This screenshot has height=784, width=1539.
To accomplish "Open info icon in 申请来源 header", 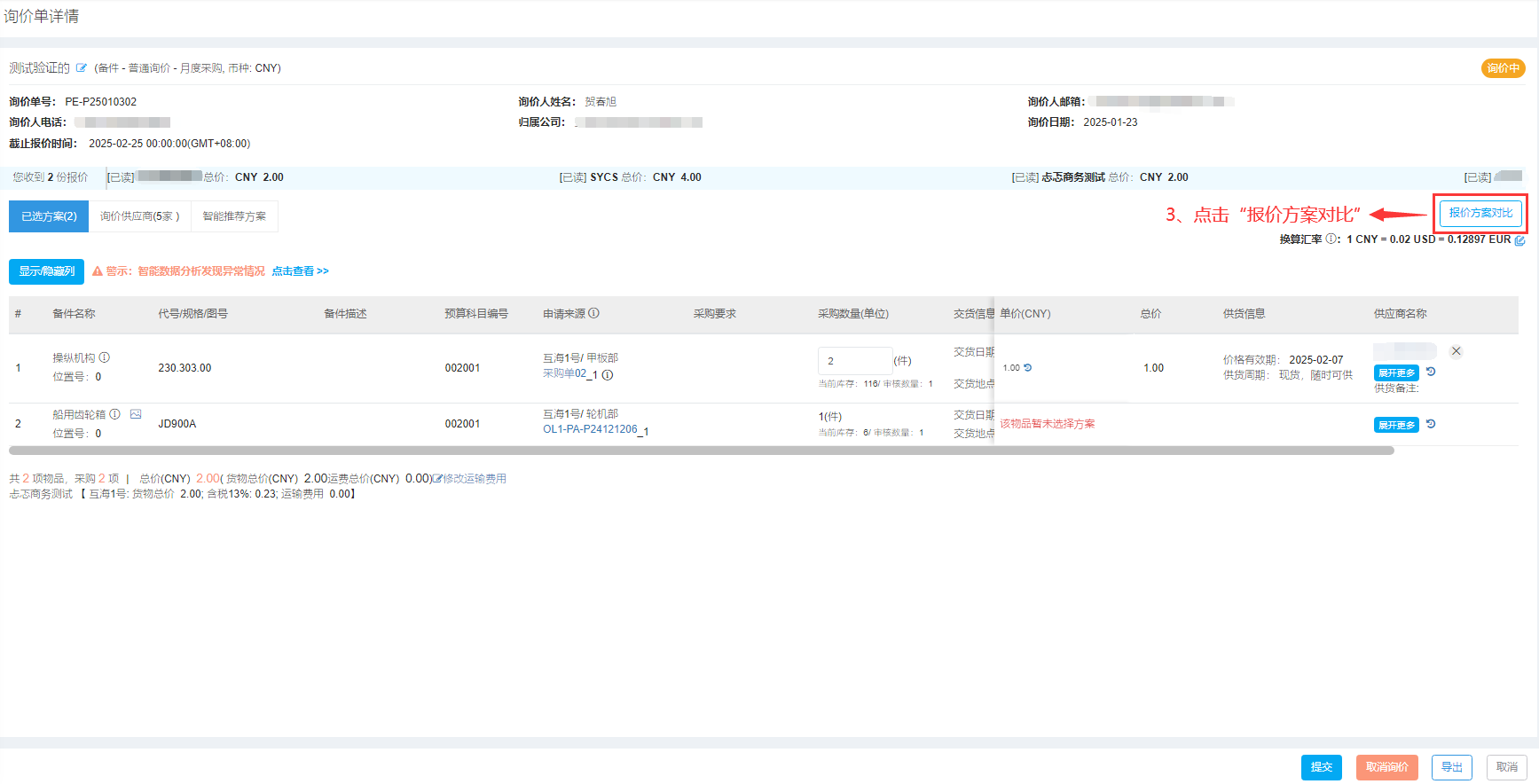I will pyautogui.click(x=594, y=313).
